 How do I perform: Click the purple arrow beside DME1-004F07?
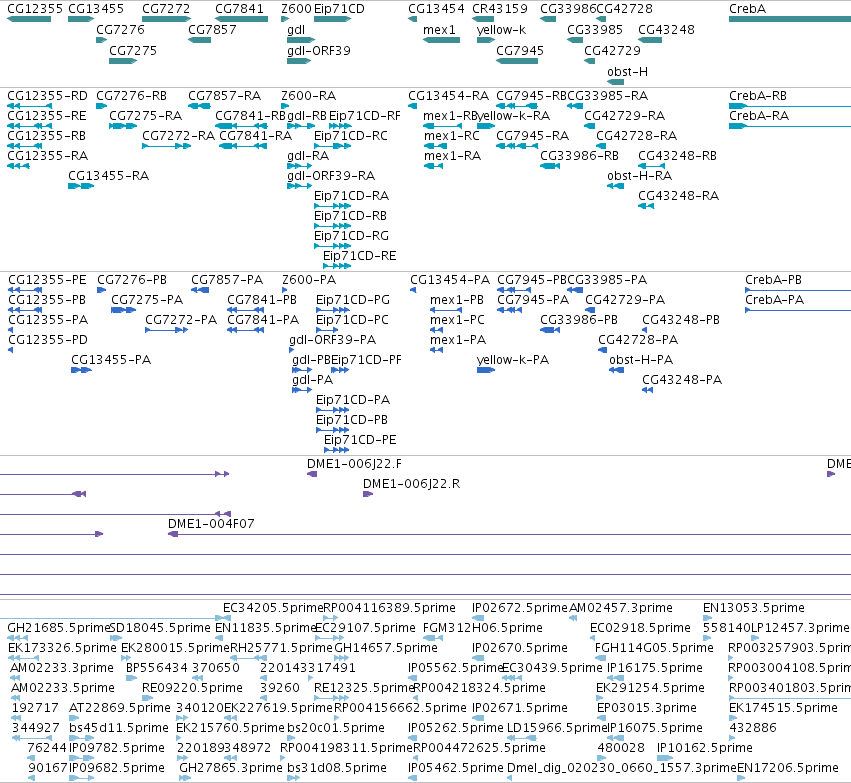[173, 534]
